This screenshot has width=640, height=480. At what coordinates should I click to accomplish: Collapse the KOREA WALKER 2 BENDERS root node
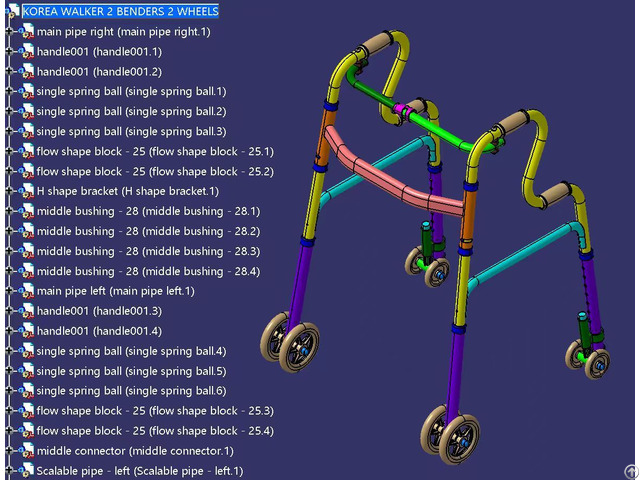coord(3,11)
